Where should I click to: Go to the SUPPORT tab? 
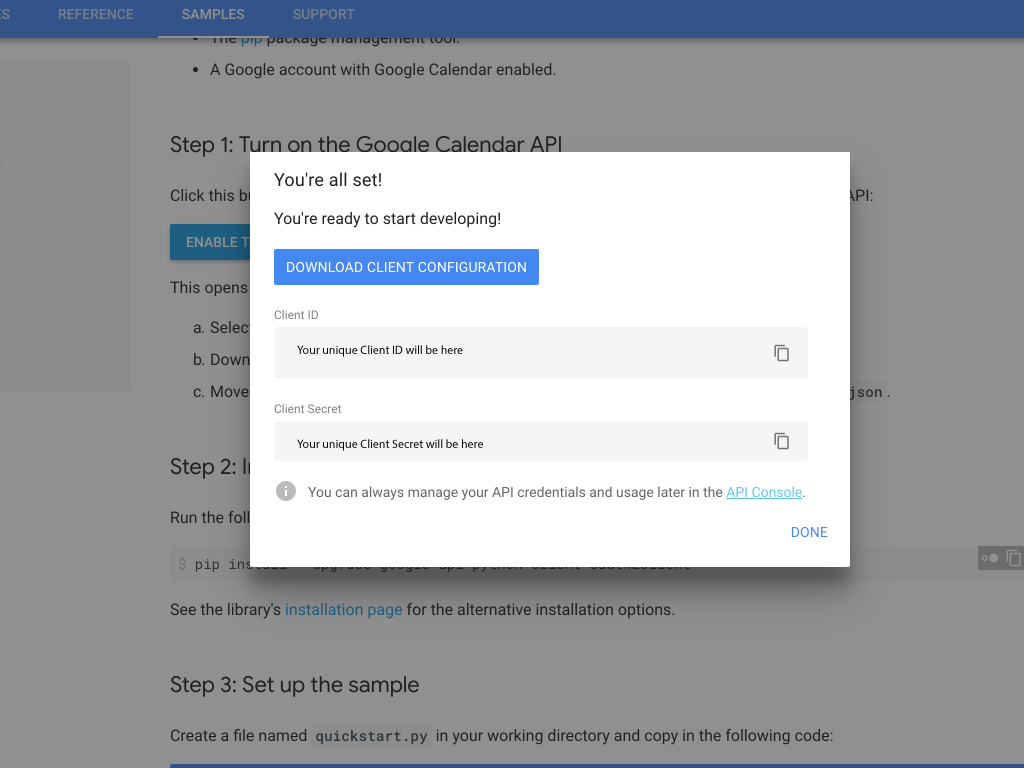[x=323, y=14]
